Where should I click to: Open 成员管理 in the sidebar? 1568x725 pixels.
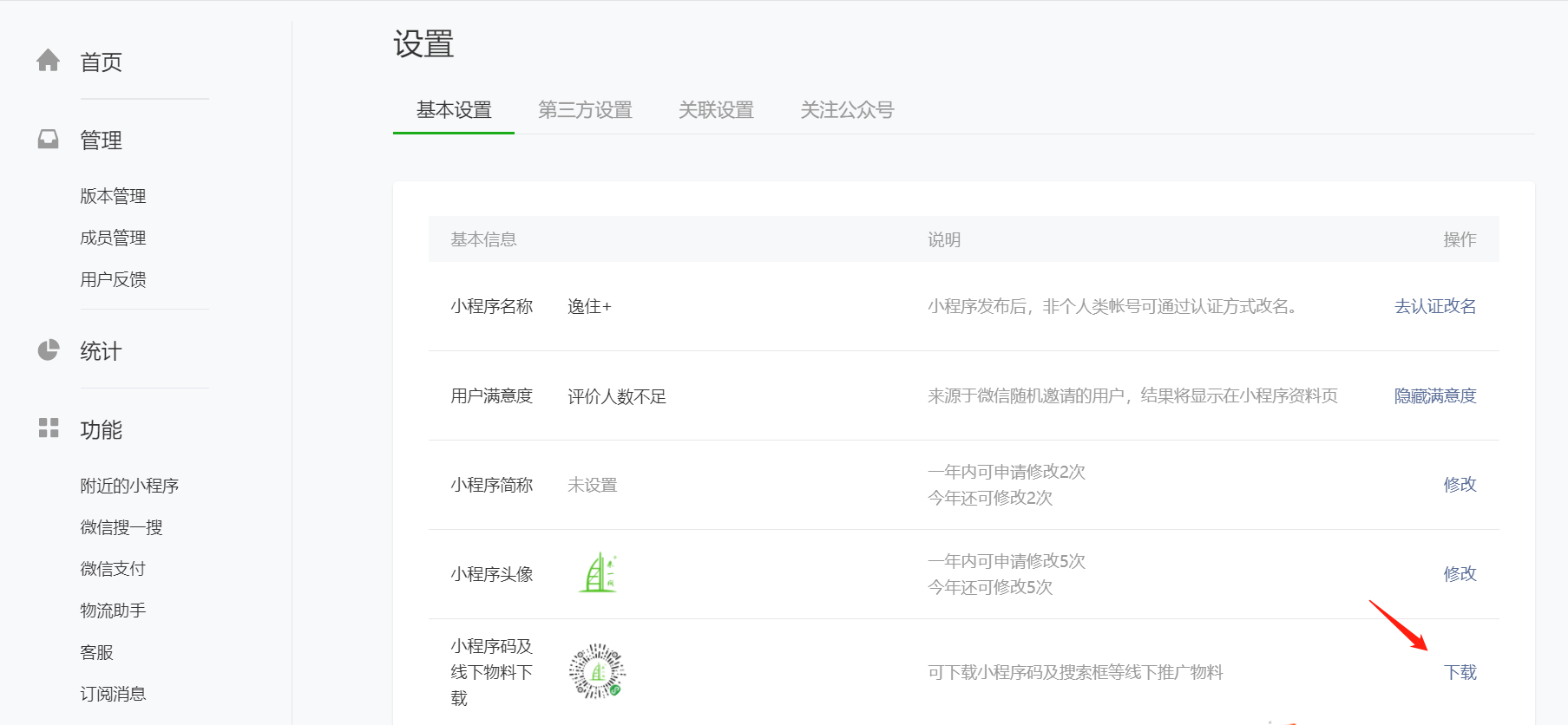113,238
